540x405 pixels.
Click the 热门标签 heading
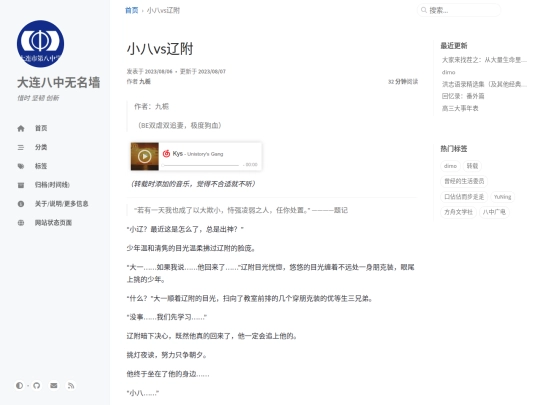[x=454, y=149]
